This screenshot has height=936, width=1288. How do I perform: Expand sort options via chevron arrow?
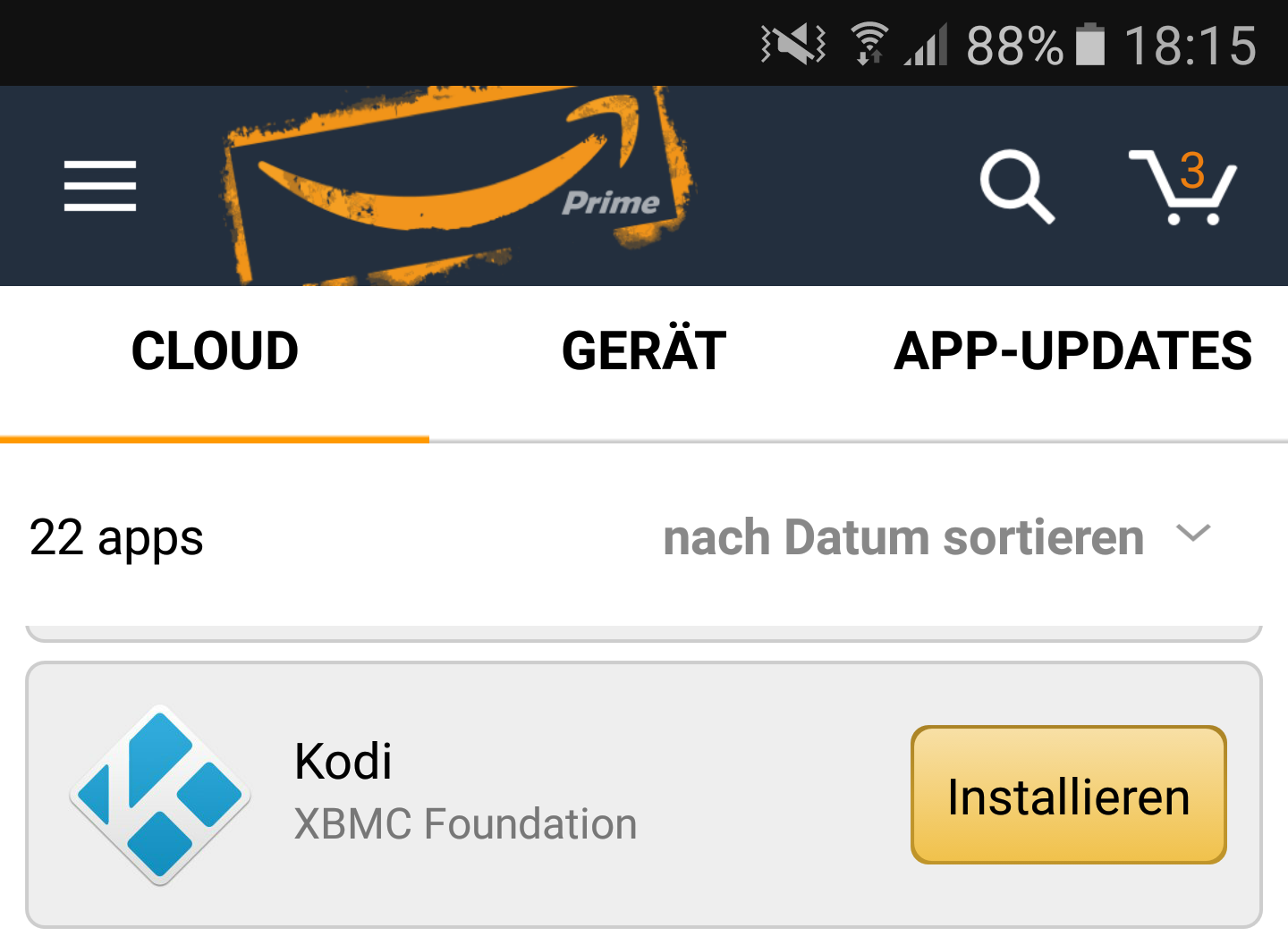point(1193,534)
